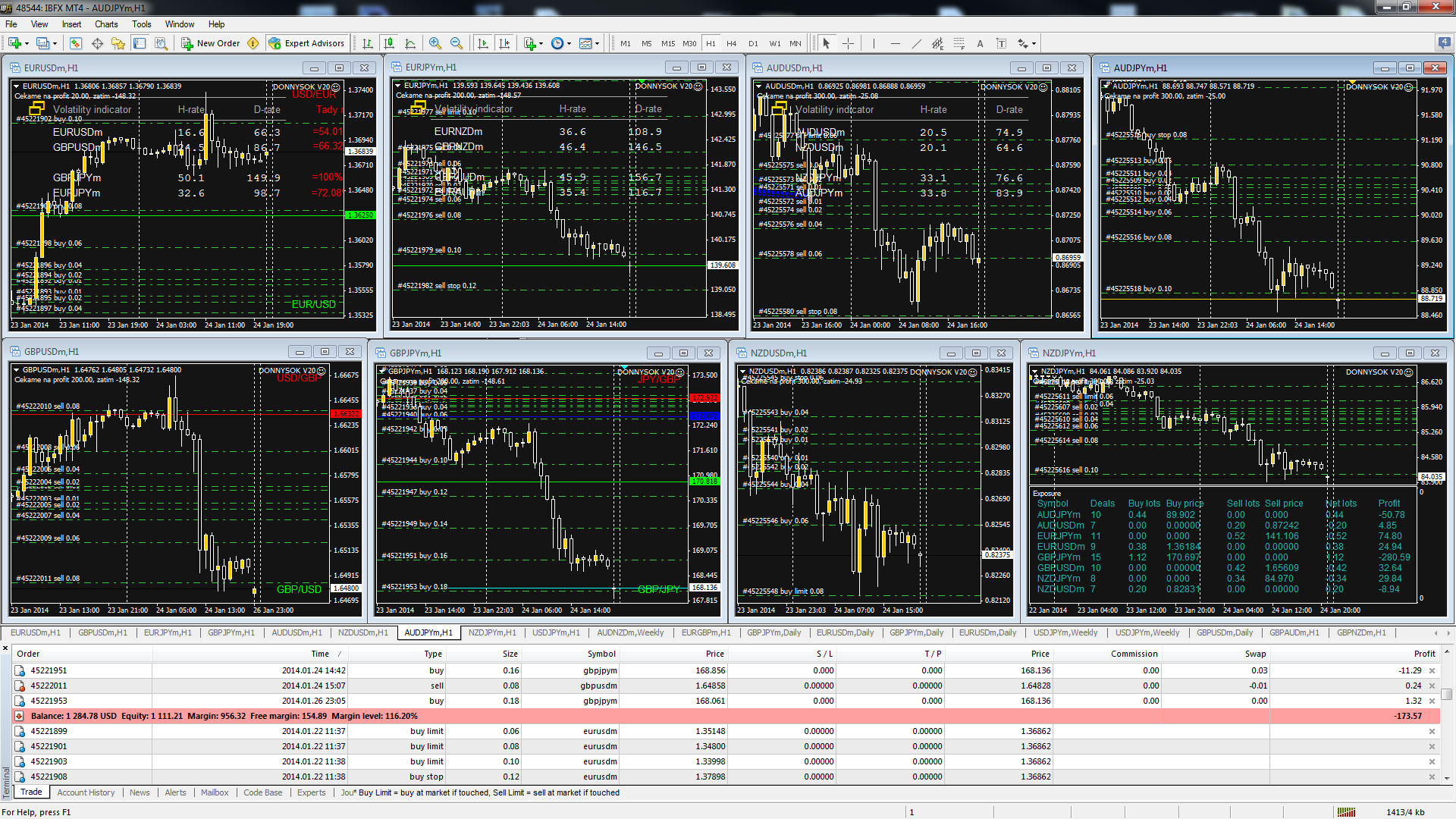Zoom out the chart

[456, 43]
